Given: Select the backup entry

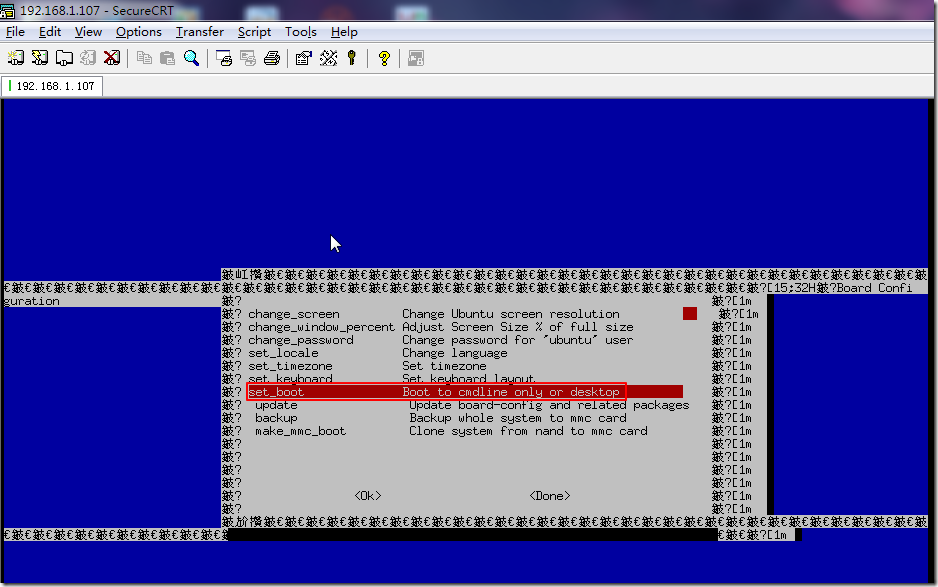Looking at the screenshot, I should [276, 418].
